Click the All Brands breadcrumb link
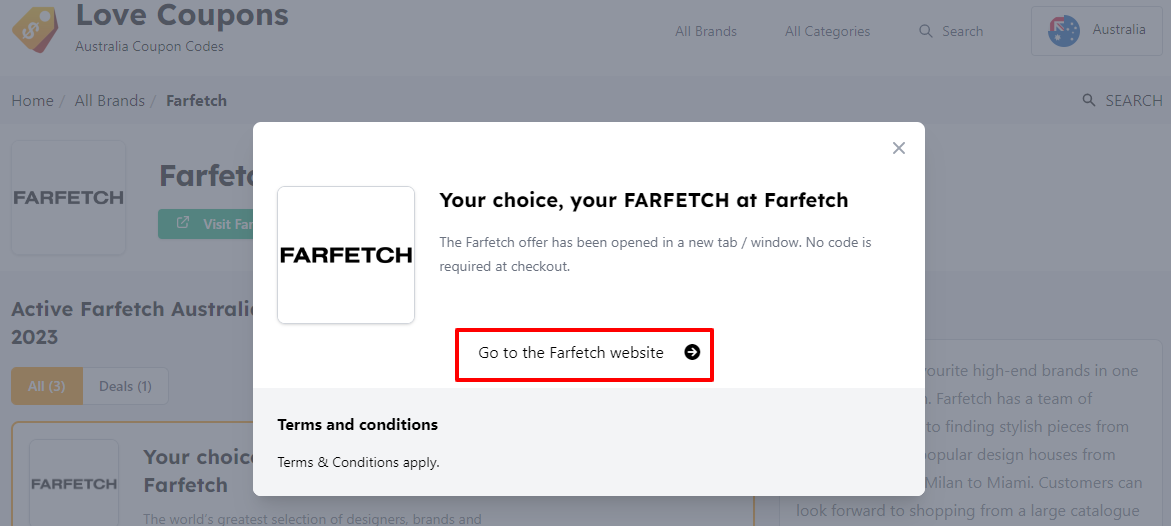 [x=109, y=100]
